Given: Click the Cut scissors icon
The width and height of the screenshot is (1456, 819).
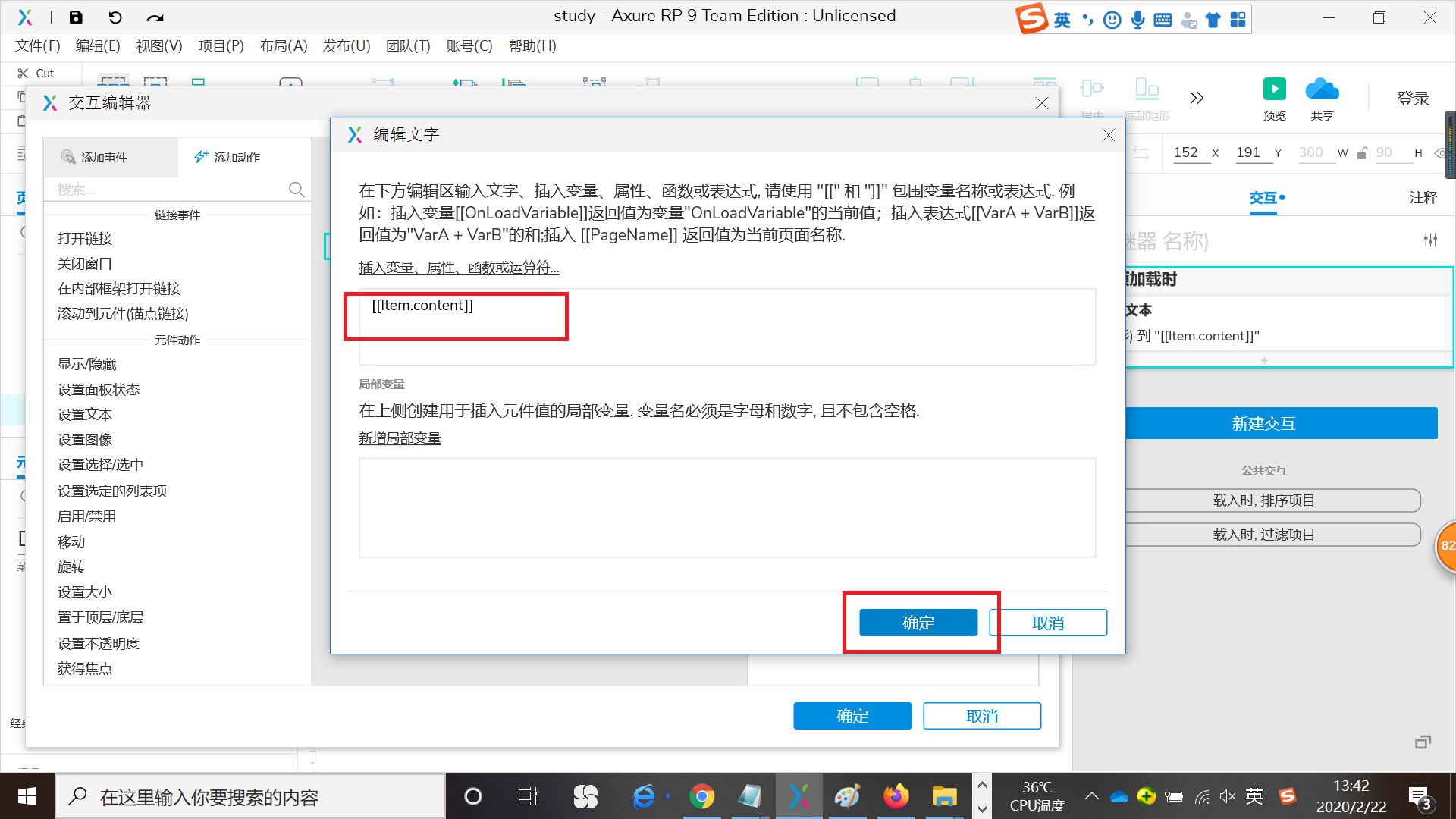Looking at the screenshot, I should tap(23, 73).
